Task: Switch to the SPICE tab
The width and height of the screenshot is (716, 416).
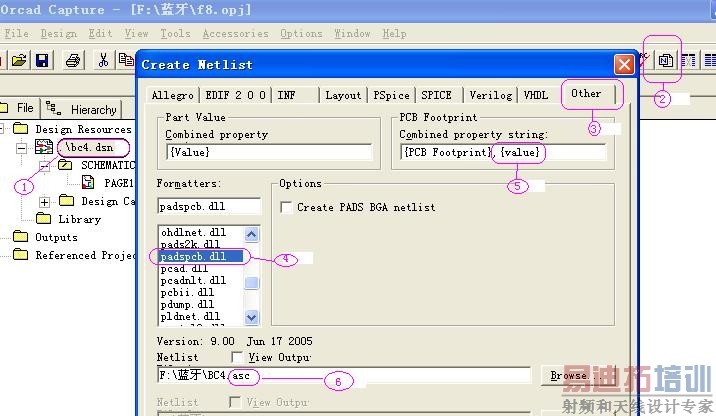Action: (x=439, y=95)
